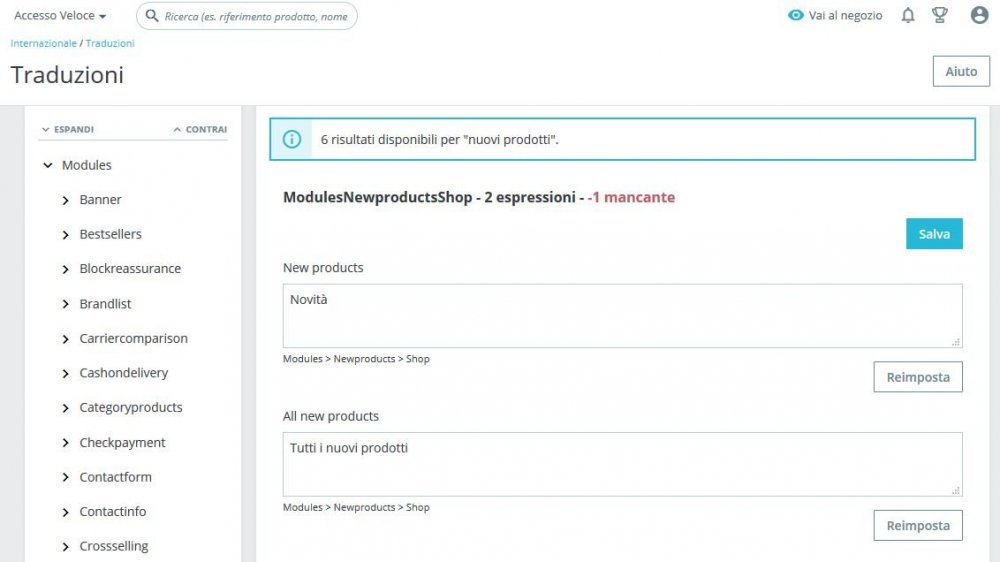Expand all with the Espandi control
This screenshot has width=1000, height=562.
[x=67, y=129]
